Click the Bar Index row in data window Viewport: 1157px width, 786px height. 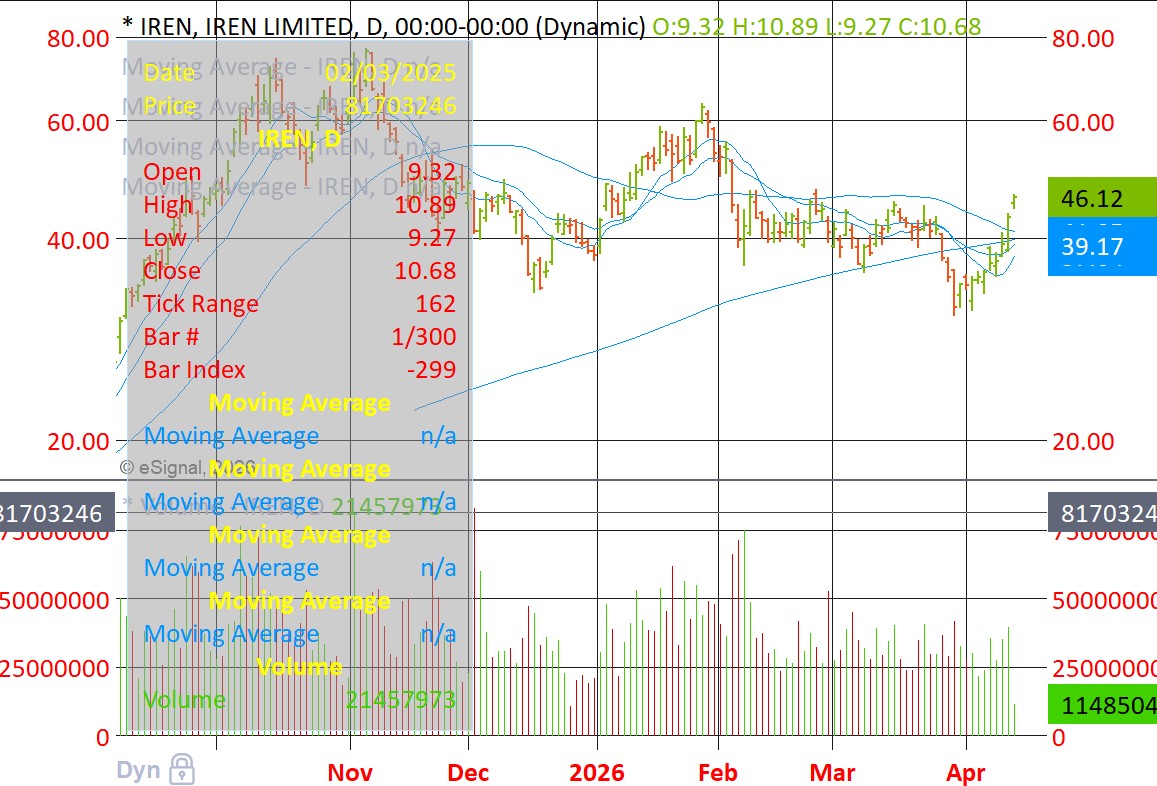pyautogui.click(x=300, y=369)
